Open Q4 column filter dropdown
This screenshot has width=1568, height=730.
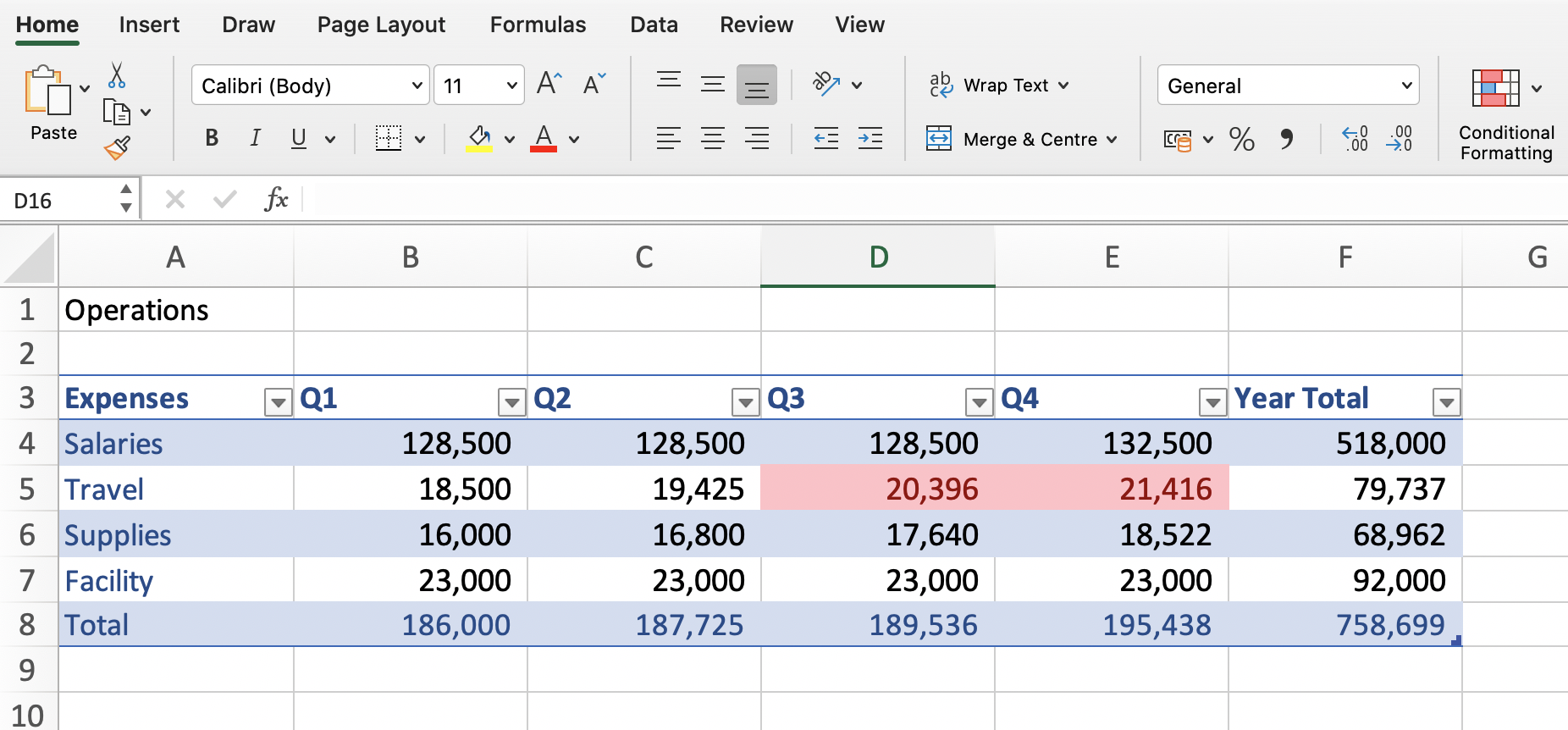[1212, 402]
